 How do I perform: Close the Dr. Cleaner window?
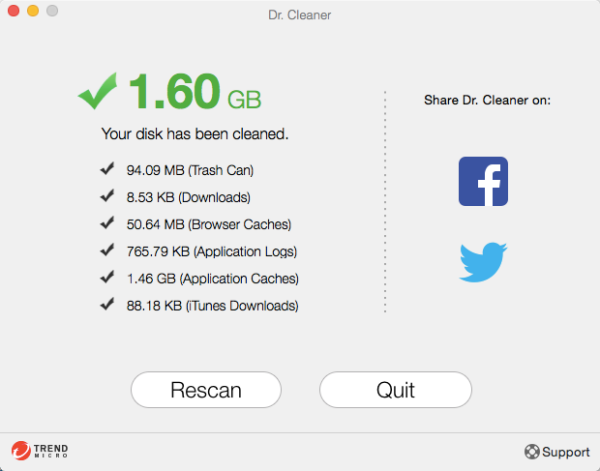pos(13,11)
